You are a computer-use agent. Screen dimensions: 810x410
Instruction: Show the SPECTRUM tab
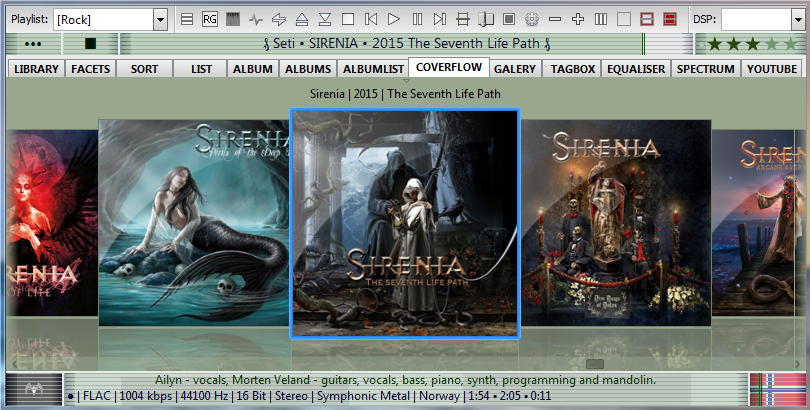coord(706,69)
